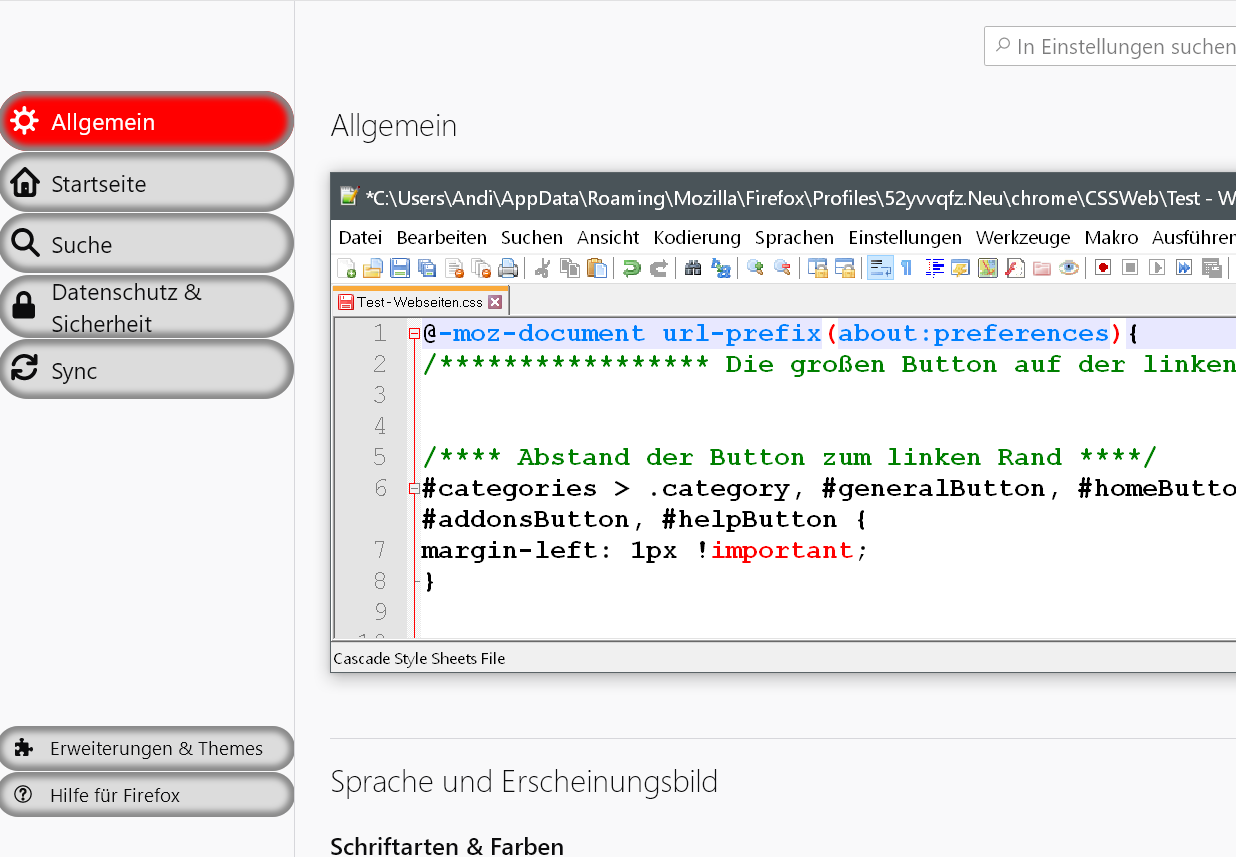Open Hilfe für Firefox
Screen dimensions: 1236x857
(x=146, y=795)
